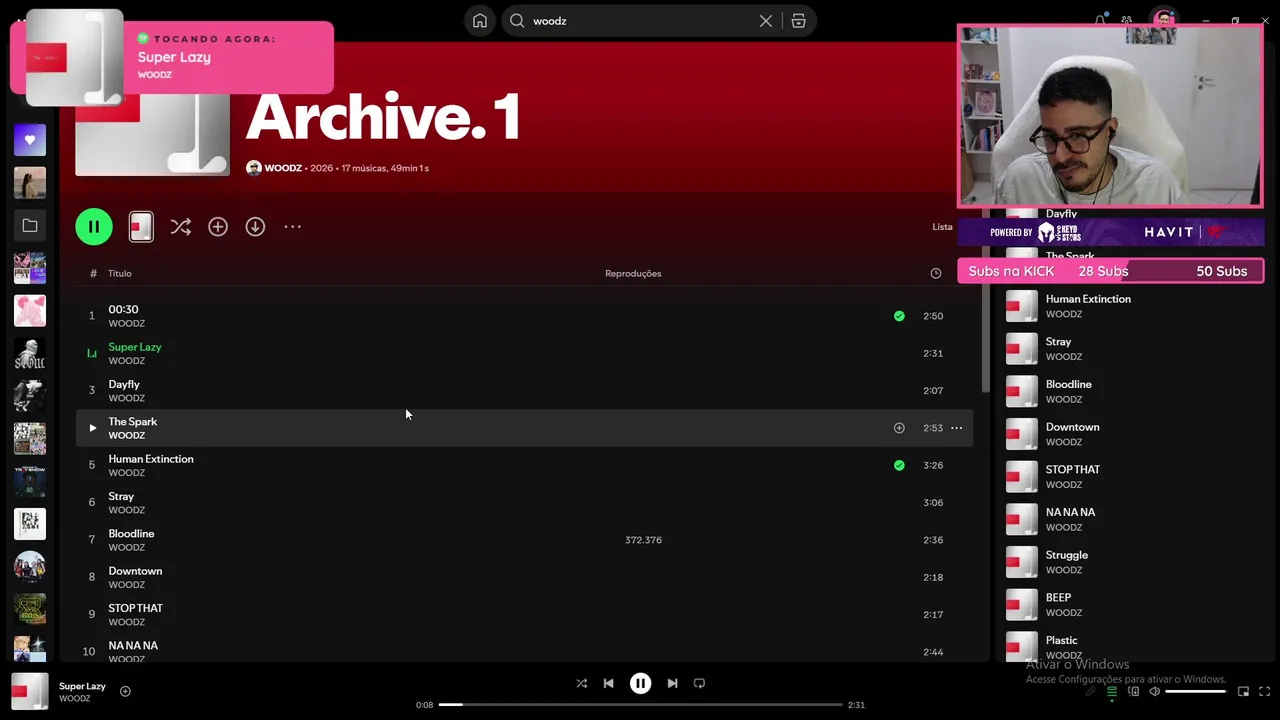Select STOP THAT in the tracklist
Screen dimensions: 1280x720
524,614
